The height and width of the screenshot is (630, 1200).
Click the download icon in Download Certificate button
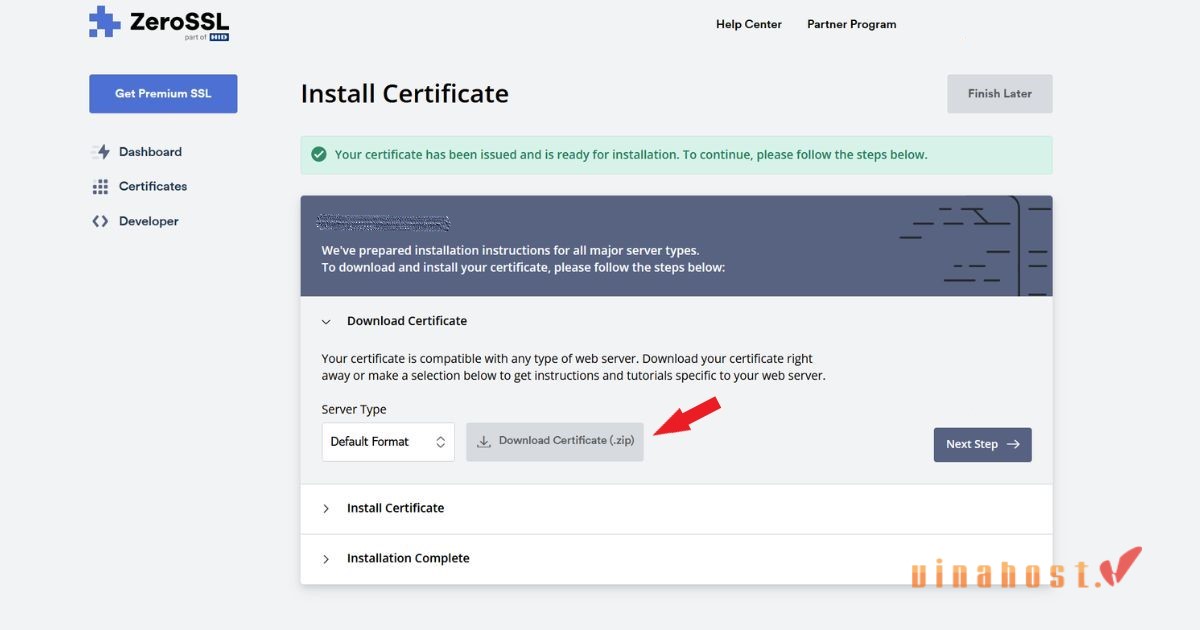(x=484, y=441)
